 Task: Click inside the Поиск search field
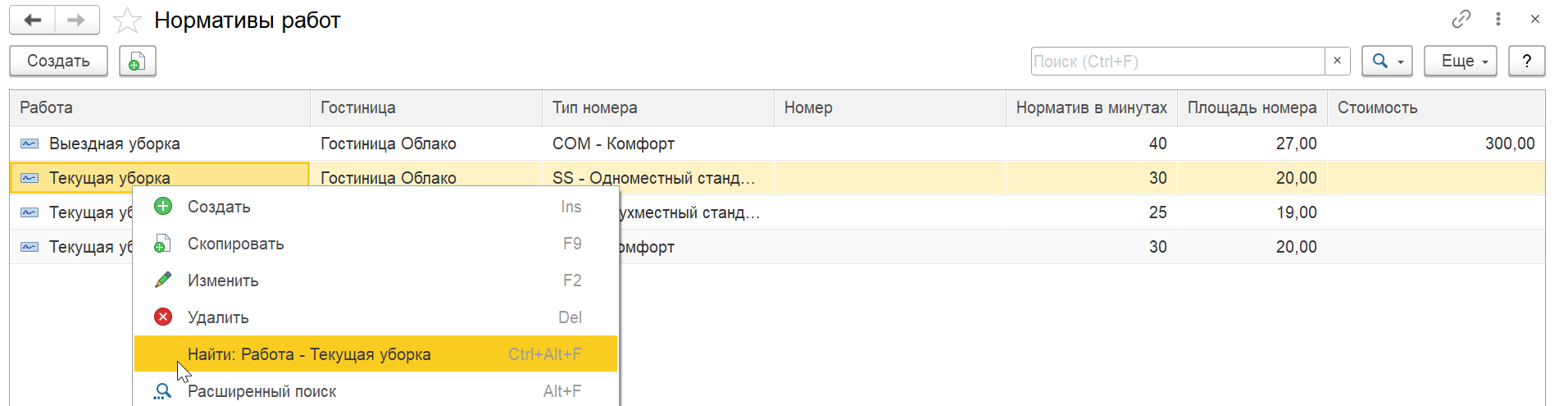(x=1177, y=62)
